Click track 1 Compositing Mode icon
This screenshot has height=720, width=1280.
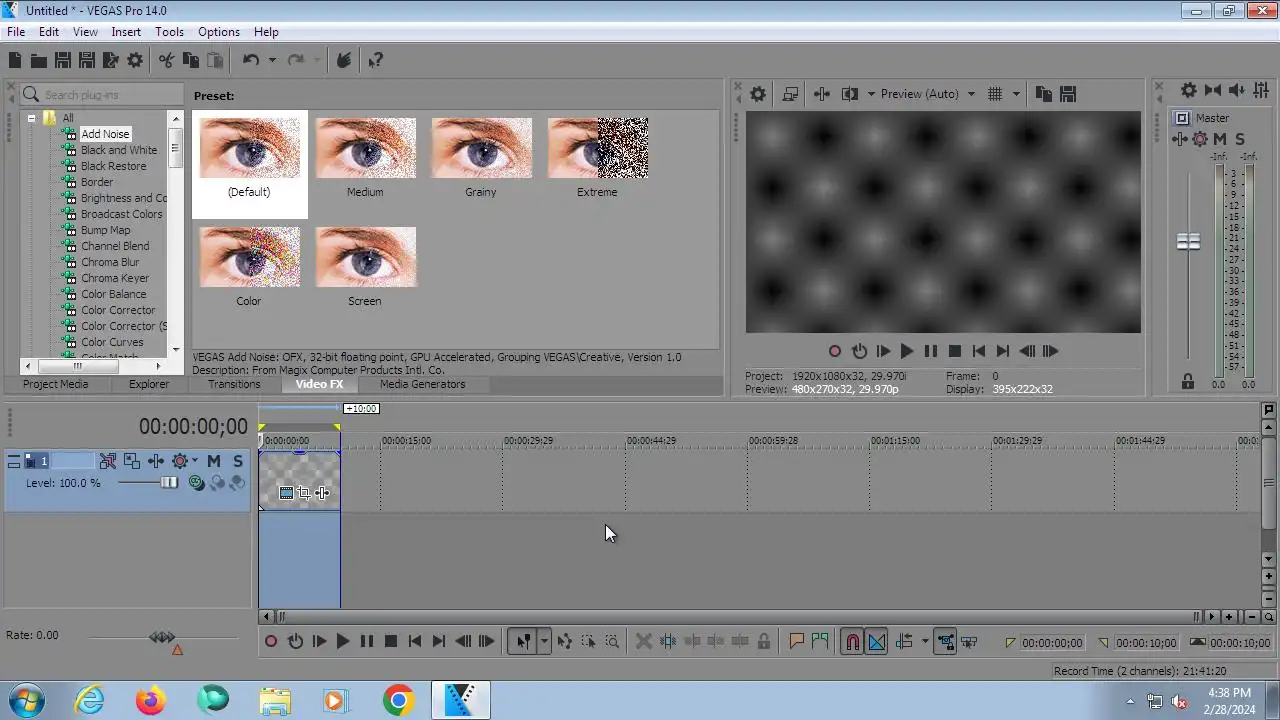tap(196, 483)
